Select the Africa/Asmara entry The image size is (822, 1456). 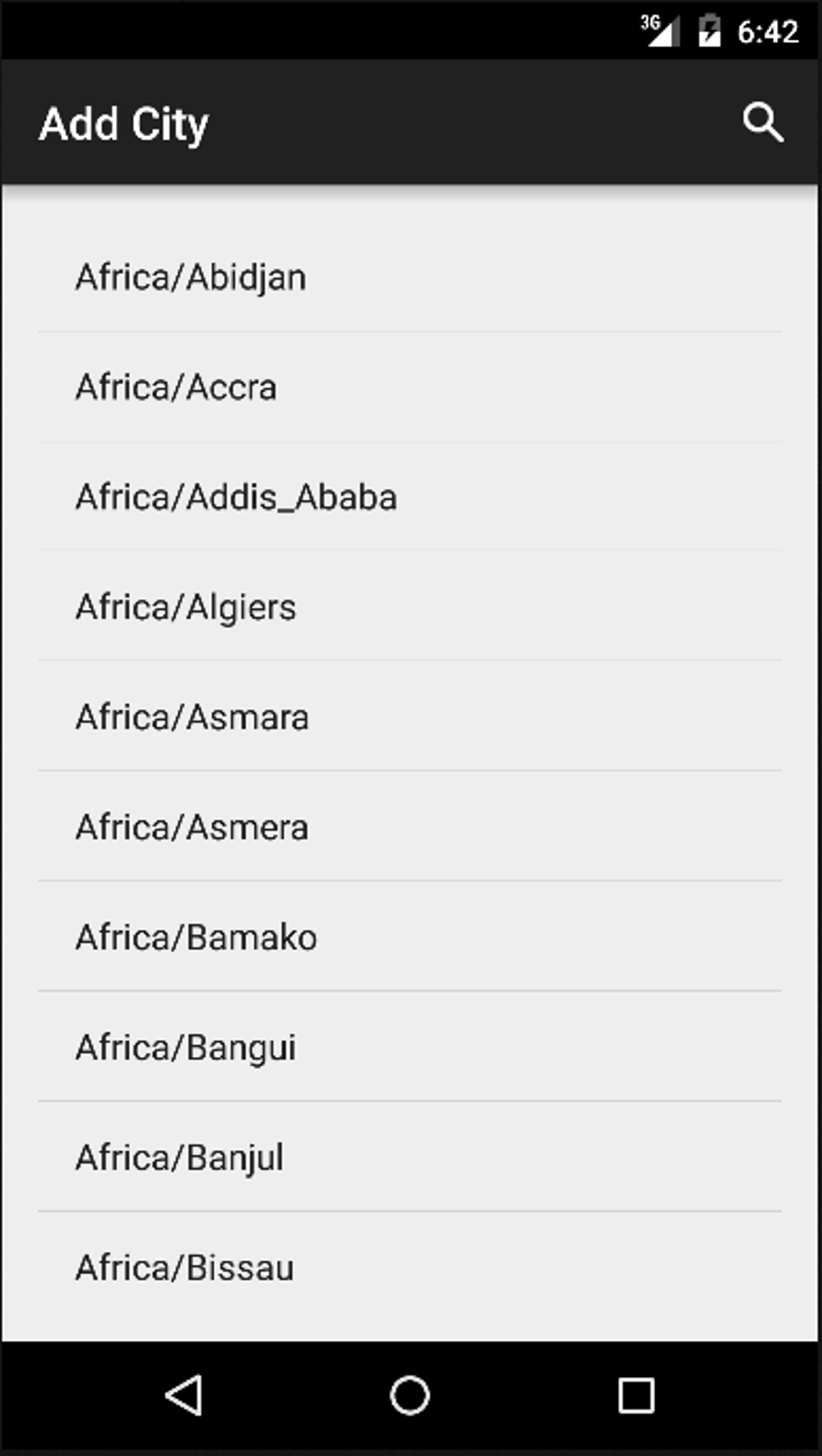pos(193,718)
